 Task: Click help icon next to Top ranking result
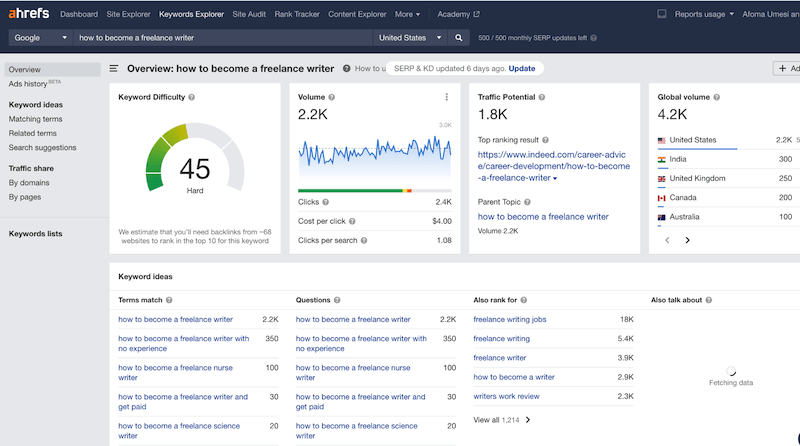545,140
